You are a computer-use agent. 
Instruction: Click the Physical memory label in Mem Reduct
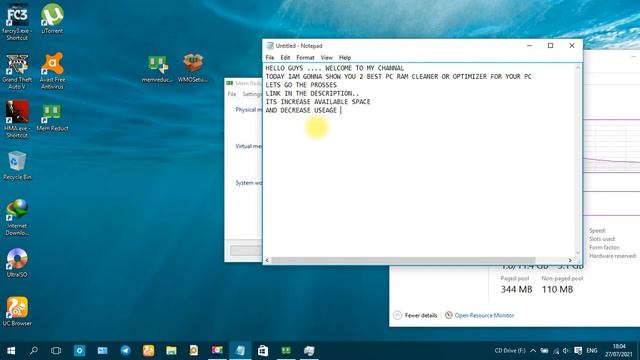click(249, 110)
